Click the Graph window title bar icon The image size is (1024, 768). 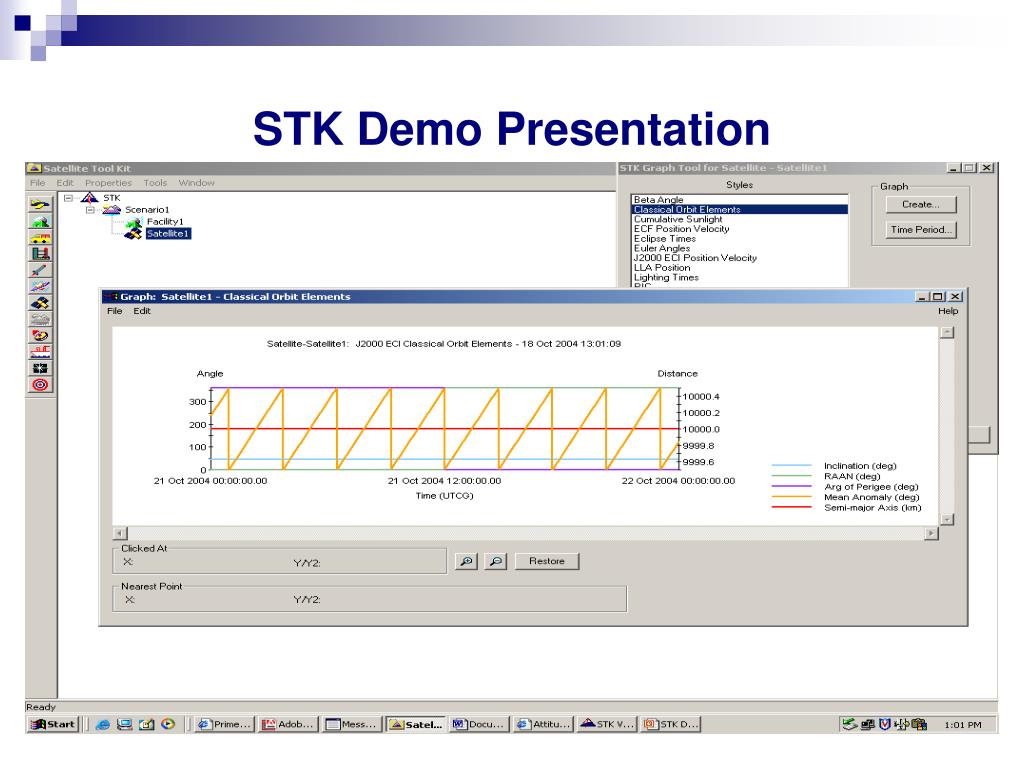110,296
